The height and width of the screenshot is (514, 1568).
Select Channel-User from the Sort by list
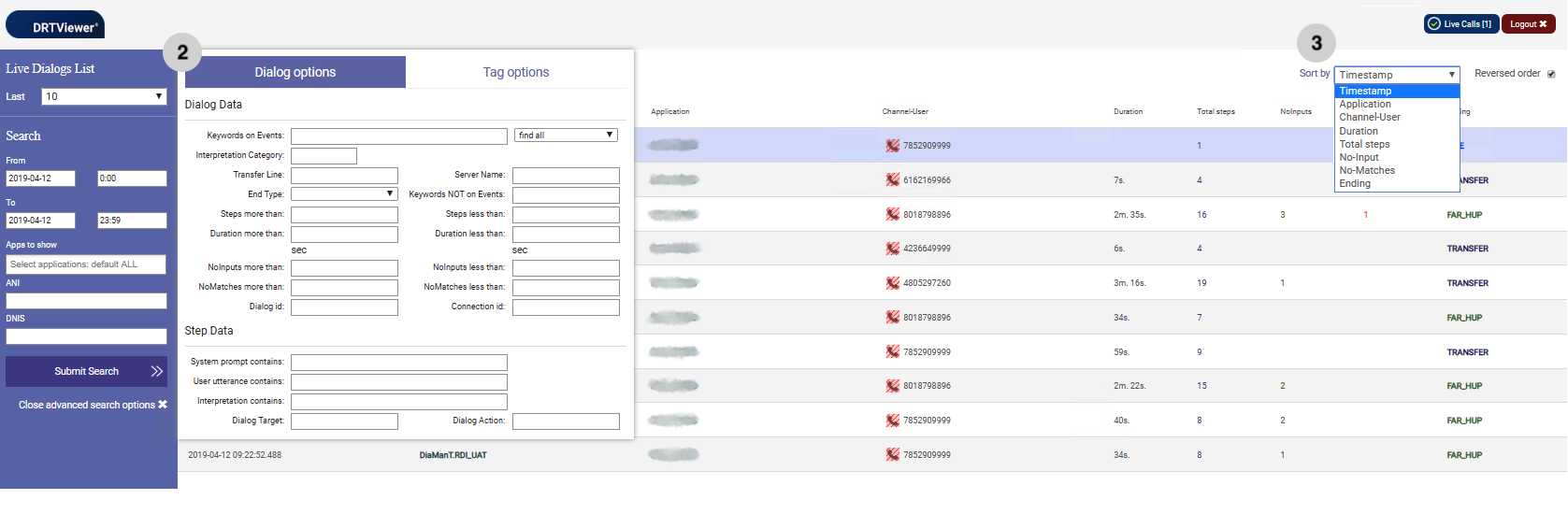(1370, 118)
